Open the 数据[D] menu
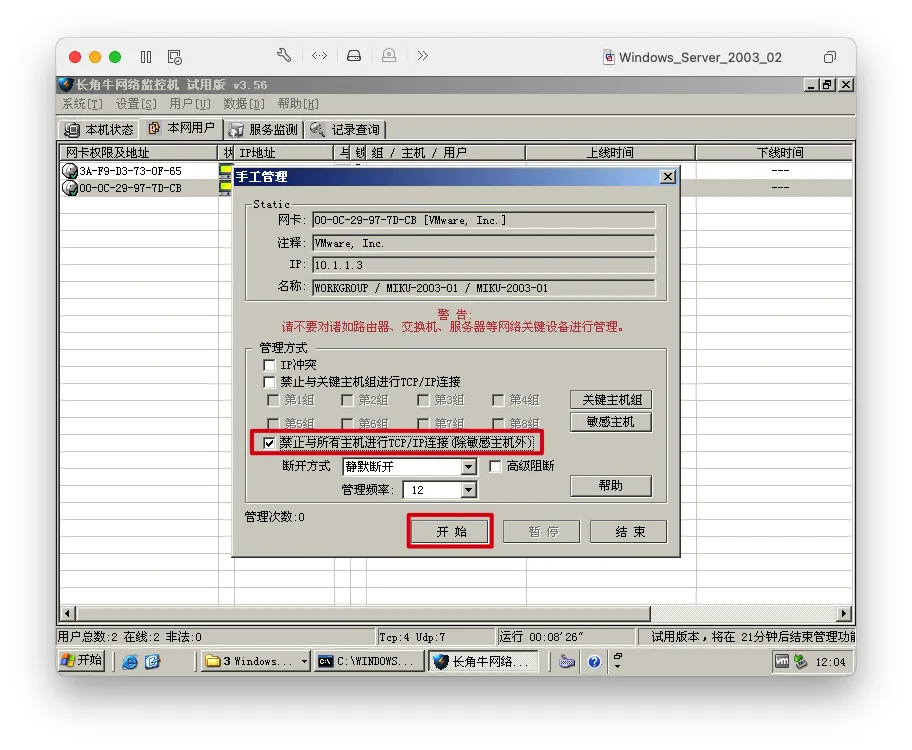Image resolution: width=912 pixels, height=750 pixels. coord(244,104)
